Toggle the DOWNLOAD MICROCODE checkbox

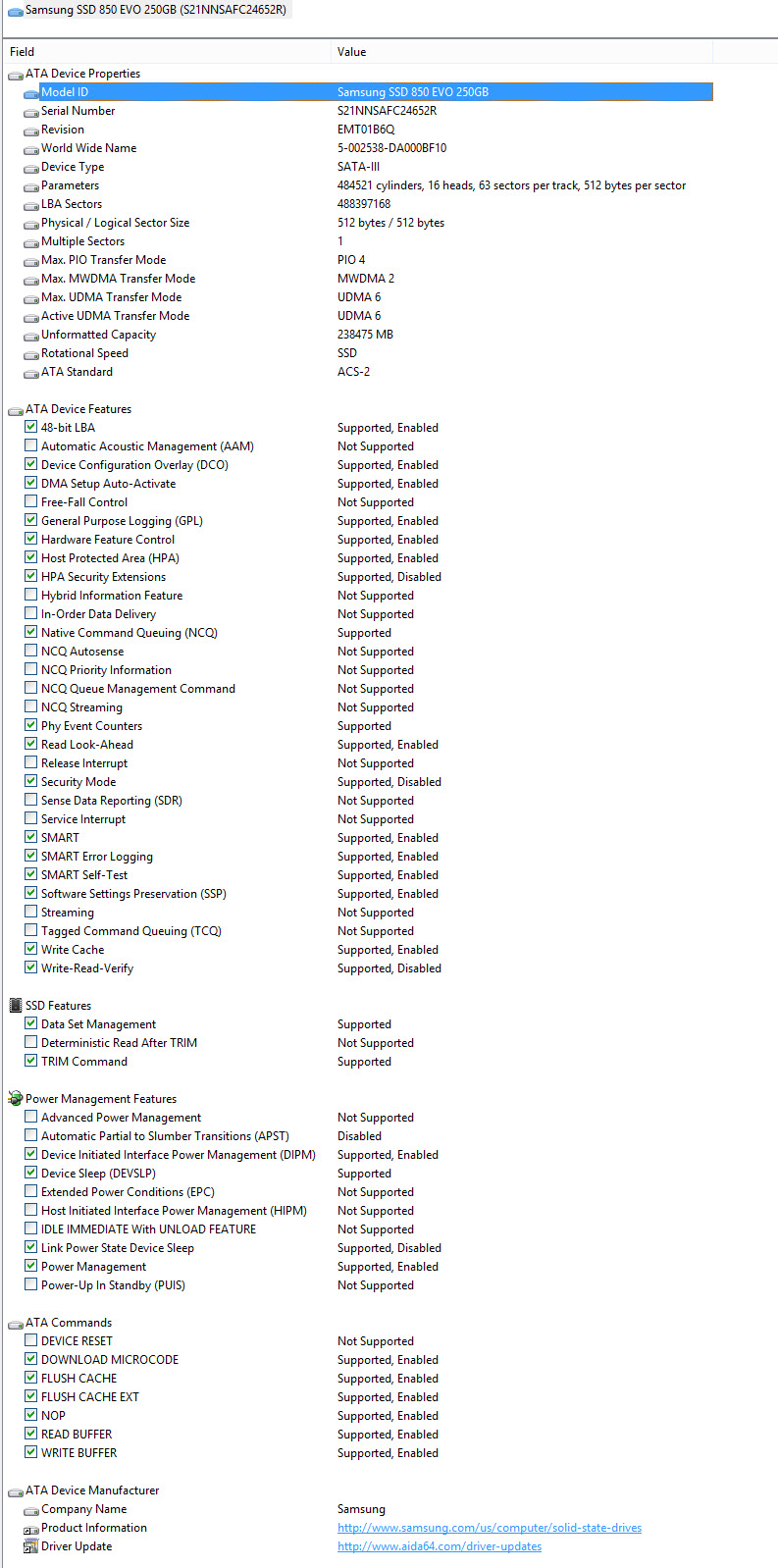(x=31, y=1359)
